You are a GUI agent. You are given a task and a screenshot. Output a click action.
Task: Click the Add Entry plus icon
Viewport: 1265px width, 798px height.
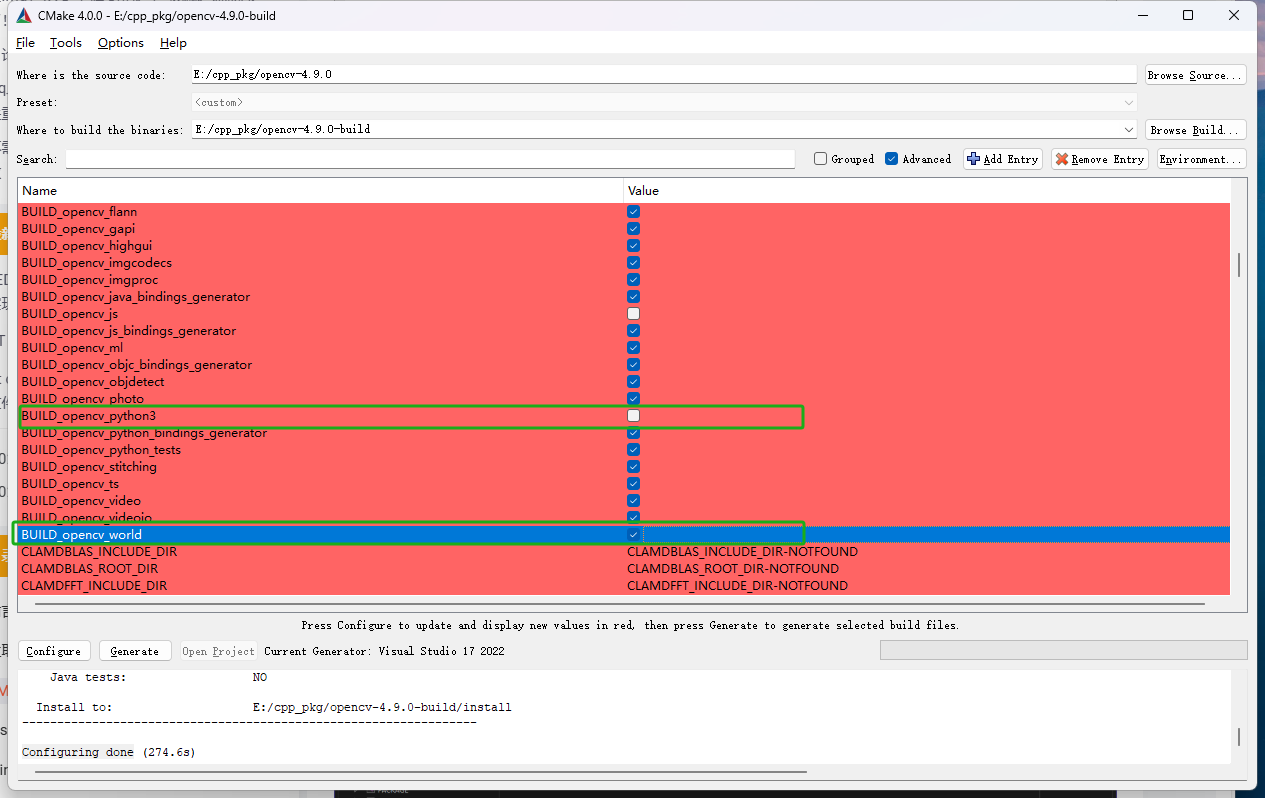tap(972, 158)
